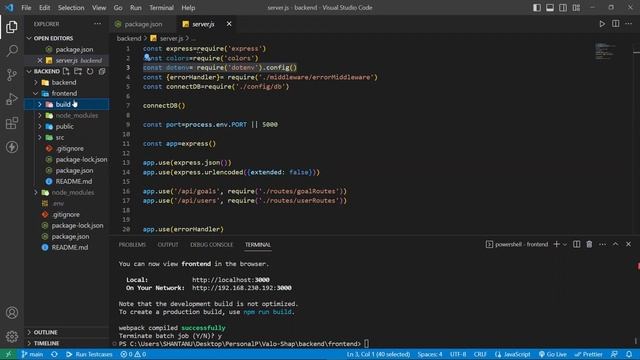Open terminal launch profile dropdown arrow

tap(565, 244)
